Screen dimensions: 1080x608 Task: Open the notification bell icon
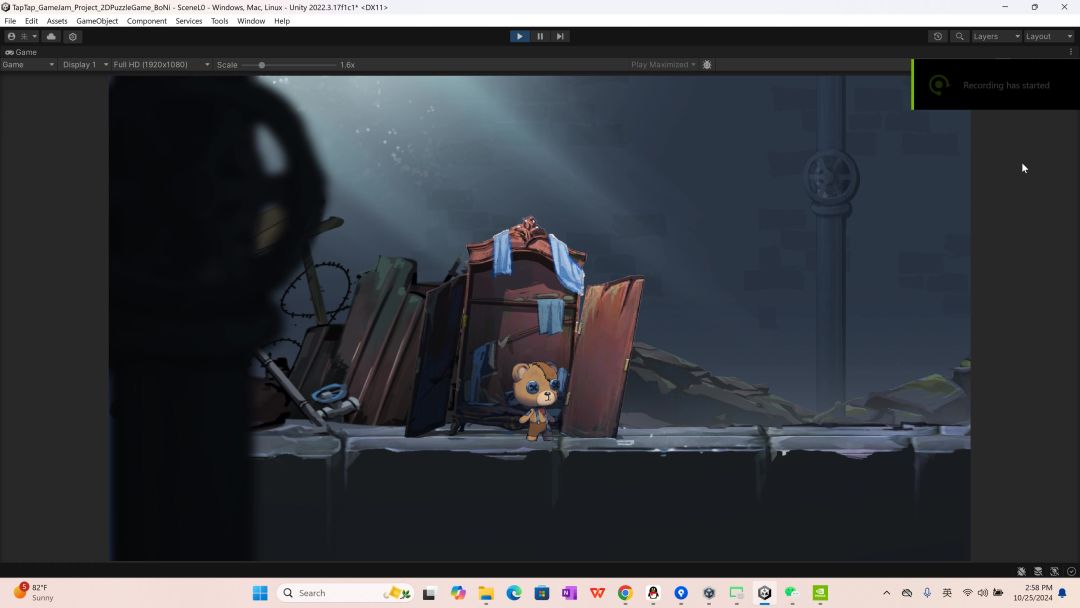(1063, 593)
